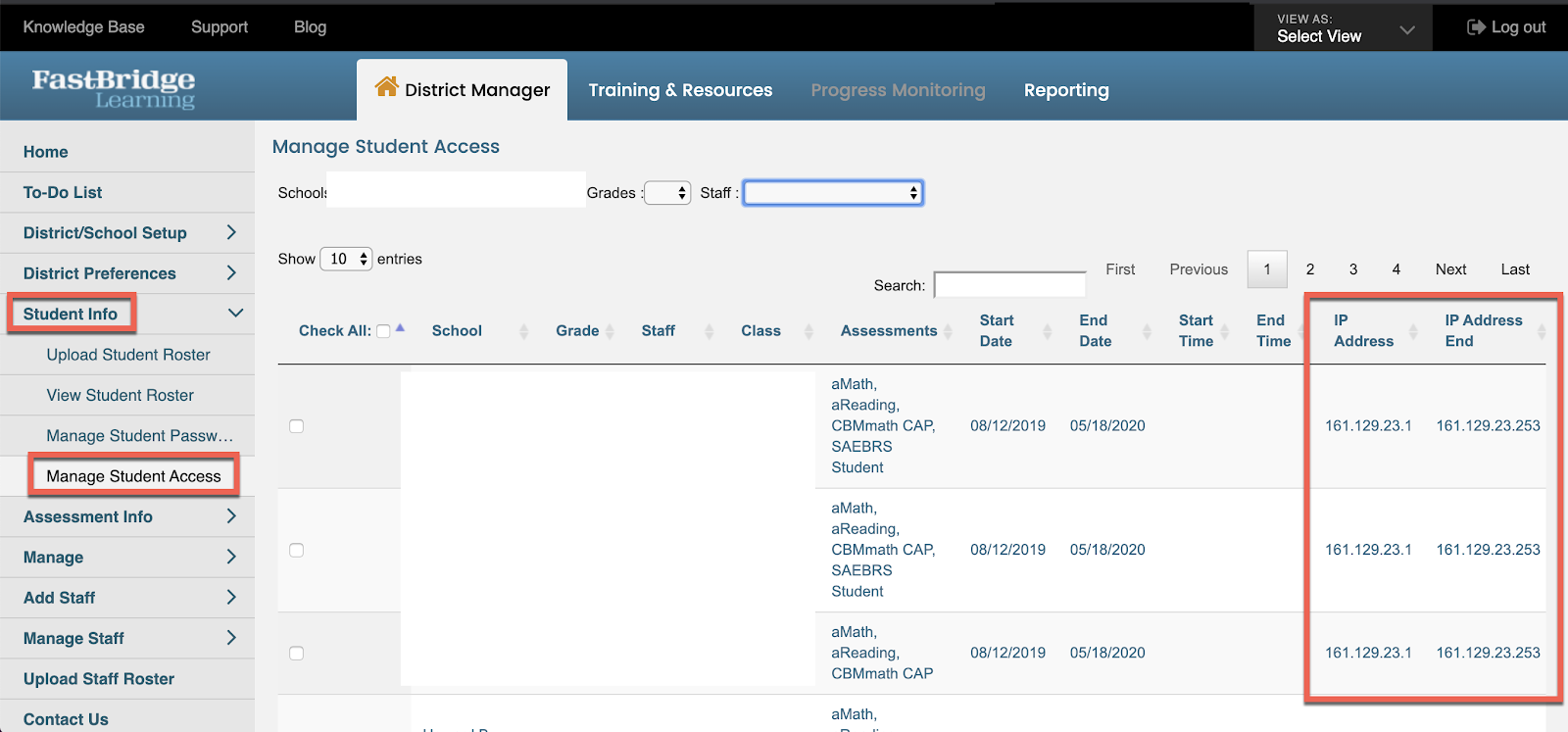
Task: Go to page 2 of results
Action: point(1310,269)
